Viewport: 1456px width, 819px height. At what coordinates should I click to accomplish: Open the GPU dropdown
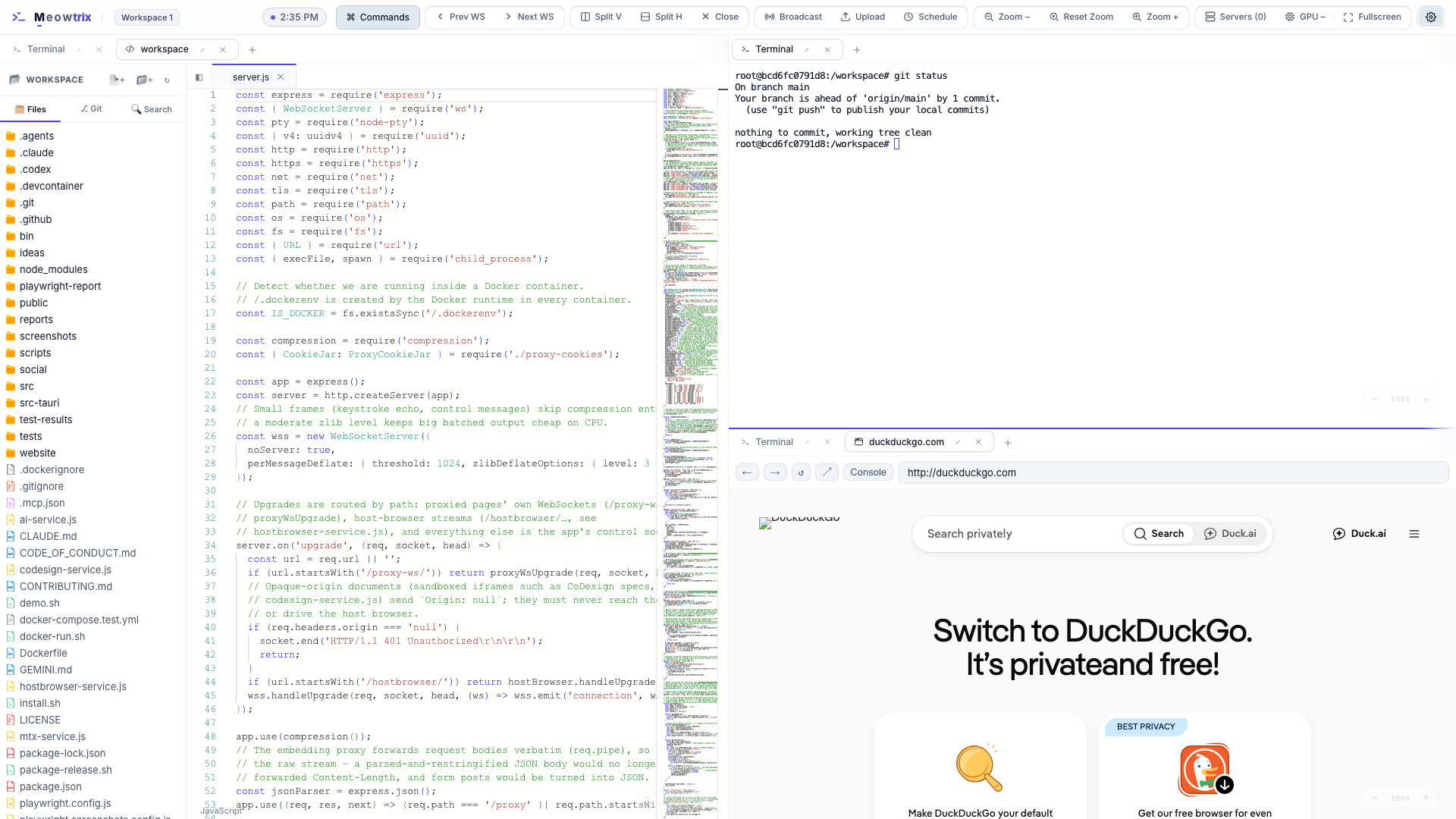(x=1305, y=17)
